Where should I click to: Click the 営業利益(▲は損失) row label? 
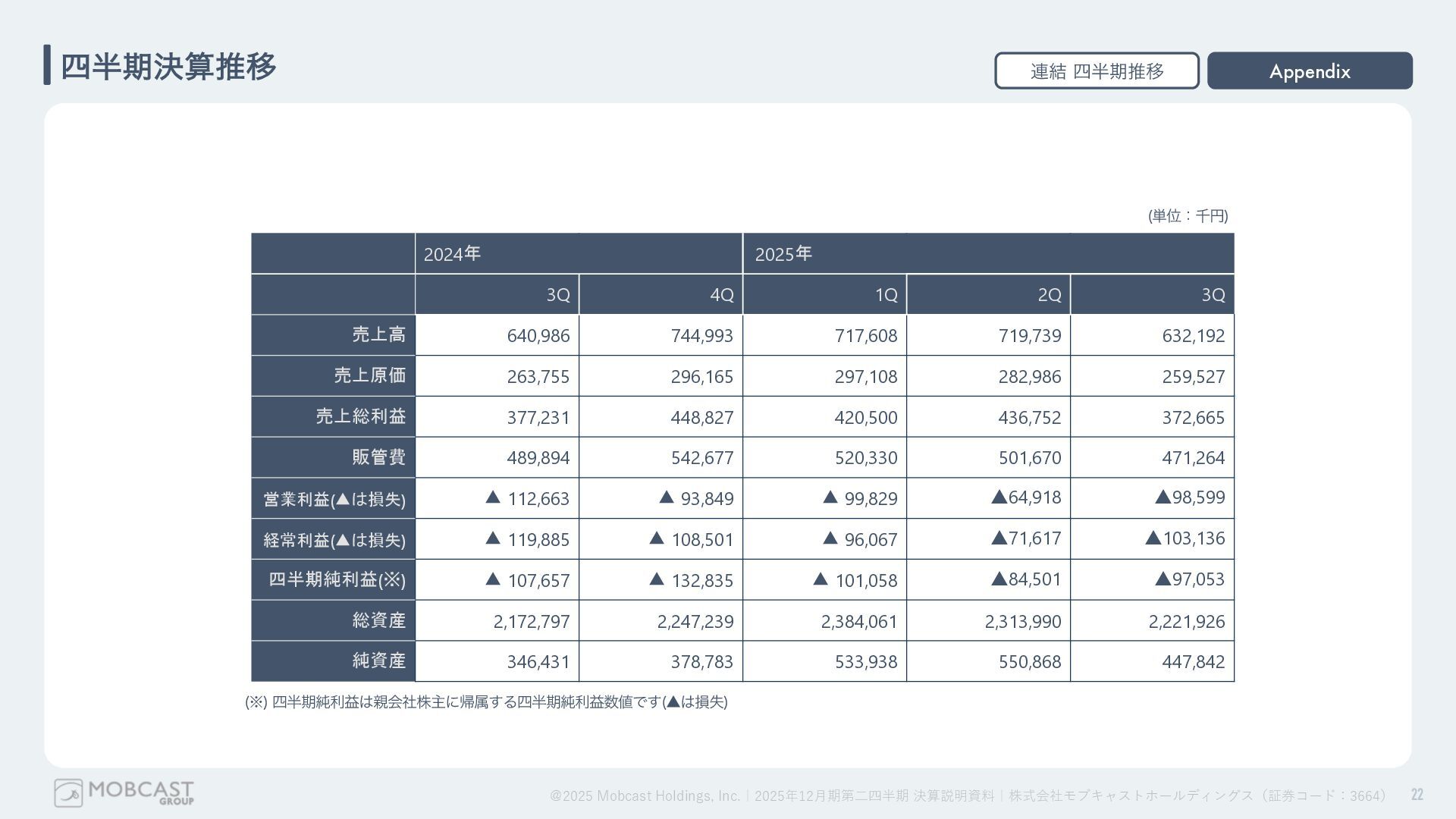[x=334, y=499]
